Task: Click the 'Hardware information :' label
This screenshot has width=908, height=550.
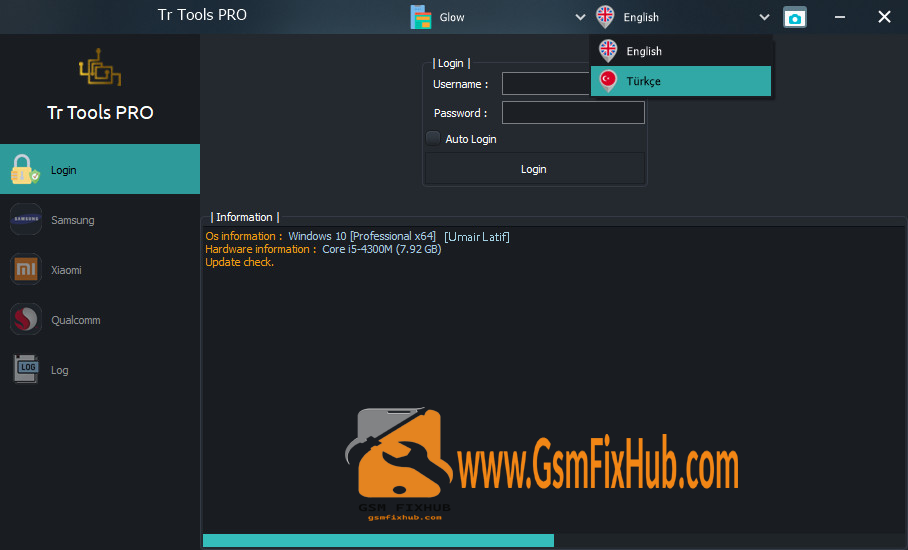Action: 261,250
